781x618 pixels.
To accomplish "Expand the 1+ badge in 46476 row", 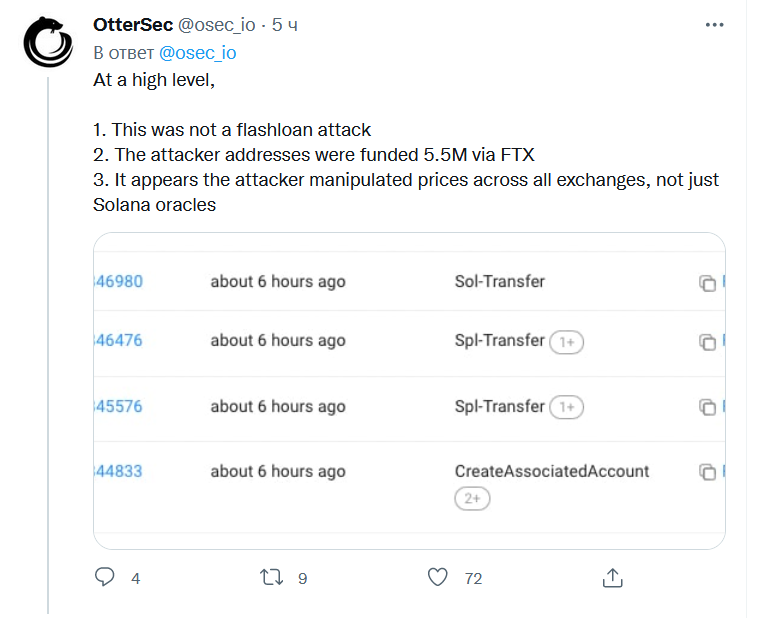I will coord(567,342).
